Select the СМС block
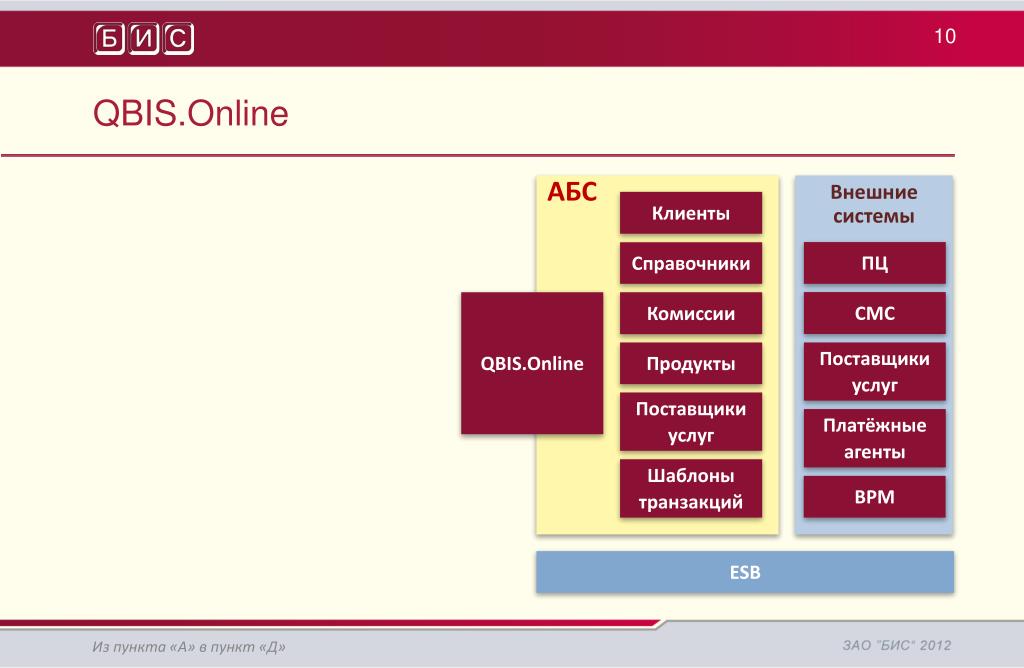This screenshot has height=668, width=1024. click(874, 313)
